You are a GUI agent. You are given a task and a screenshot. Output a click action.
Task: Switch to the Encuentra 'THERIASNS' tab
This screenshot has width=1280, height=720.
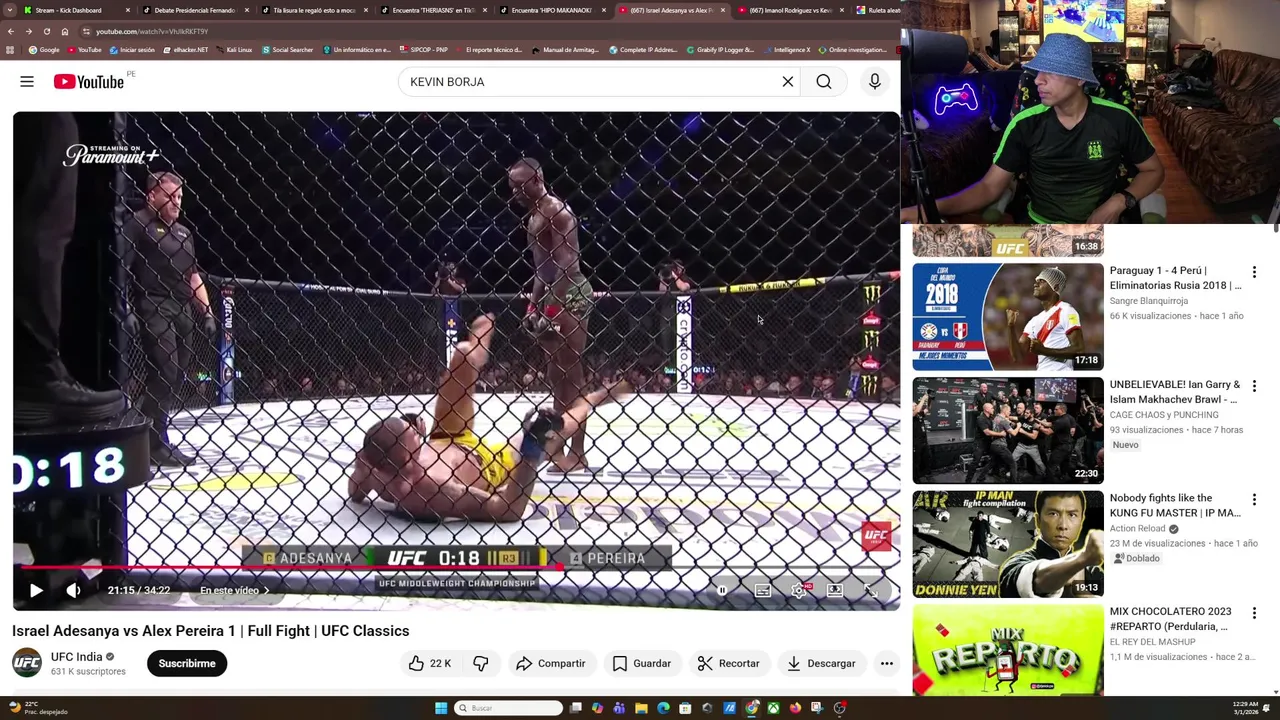coord(433,10)
